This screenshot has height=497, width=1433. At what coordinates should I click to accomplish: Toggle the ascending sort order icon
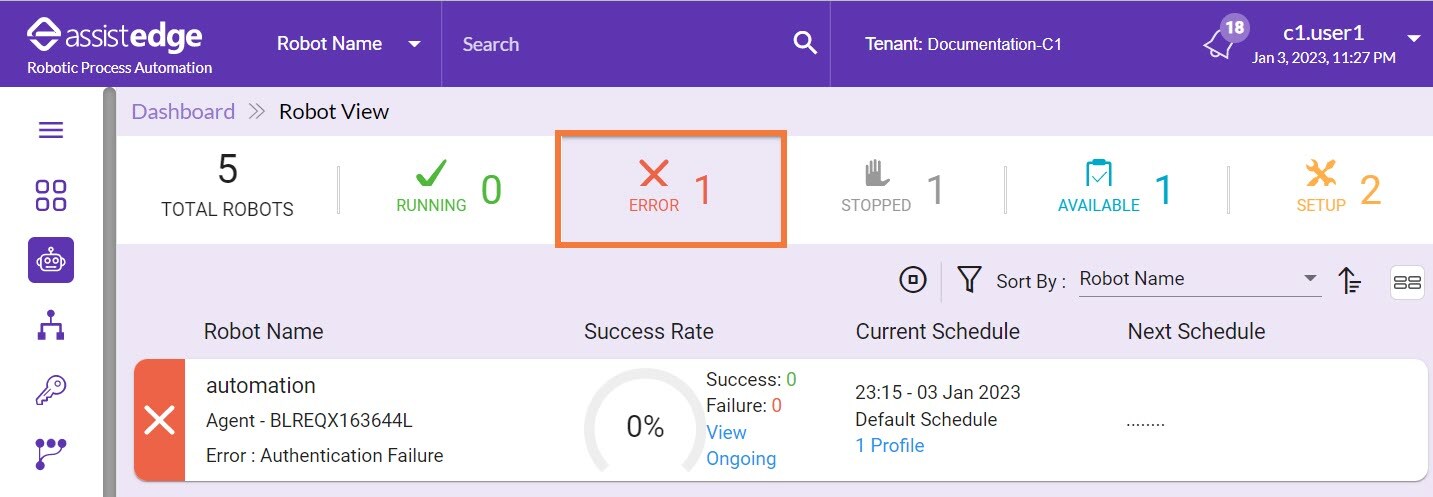[1350, 282]
